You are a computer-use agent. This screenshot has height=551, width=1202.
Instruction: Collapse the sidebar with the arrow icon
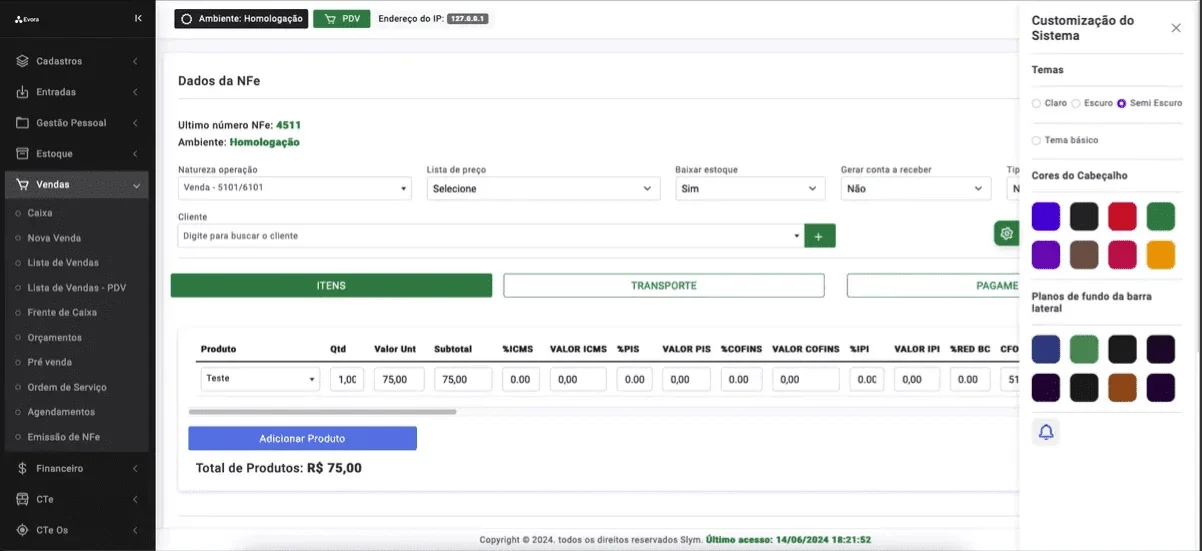[138, 18]
